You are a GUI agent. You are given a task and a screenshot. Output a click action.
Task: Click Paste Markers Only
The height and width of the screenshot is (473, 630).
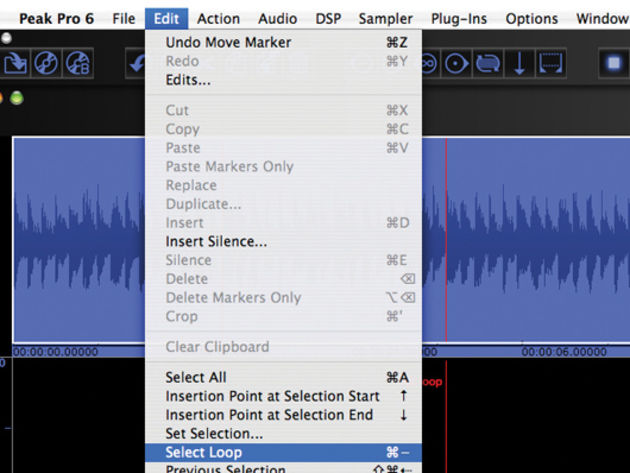[x=283, y=166]
